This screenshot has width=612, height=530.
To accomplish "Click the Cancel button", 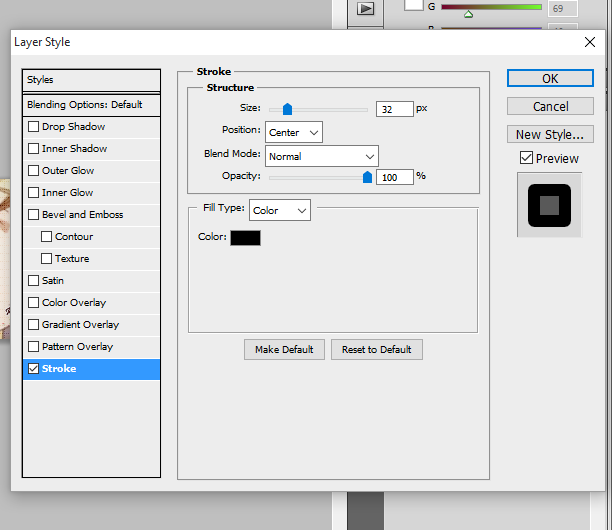I will tap(550, 106).
